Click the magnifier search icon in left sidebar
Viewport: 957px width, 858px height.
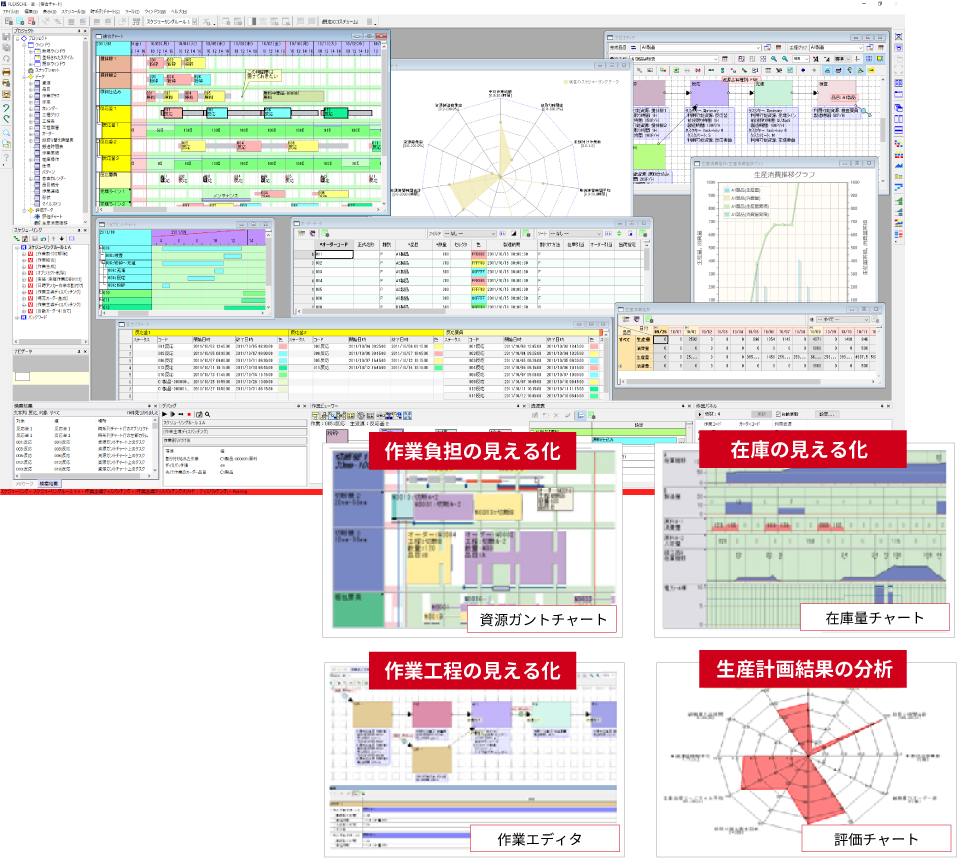point(6,132)
